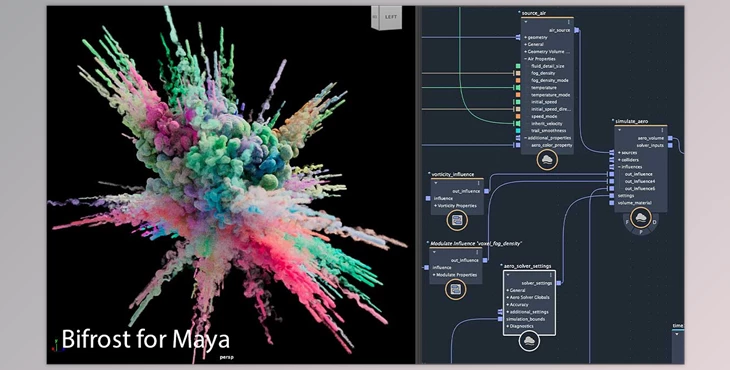Click the simulate_aero node cloud icon
This screenshot has width=730, height=370.
coord(641,217)
